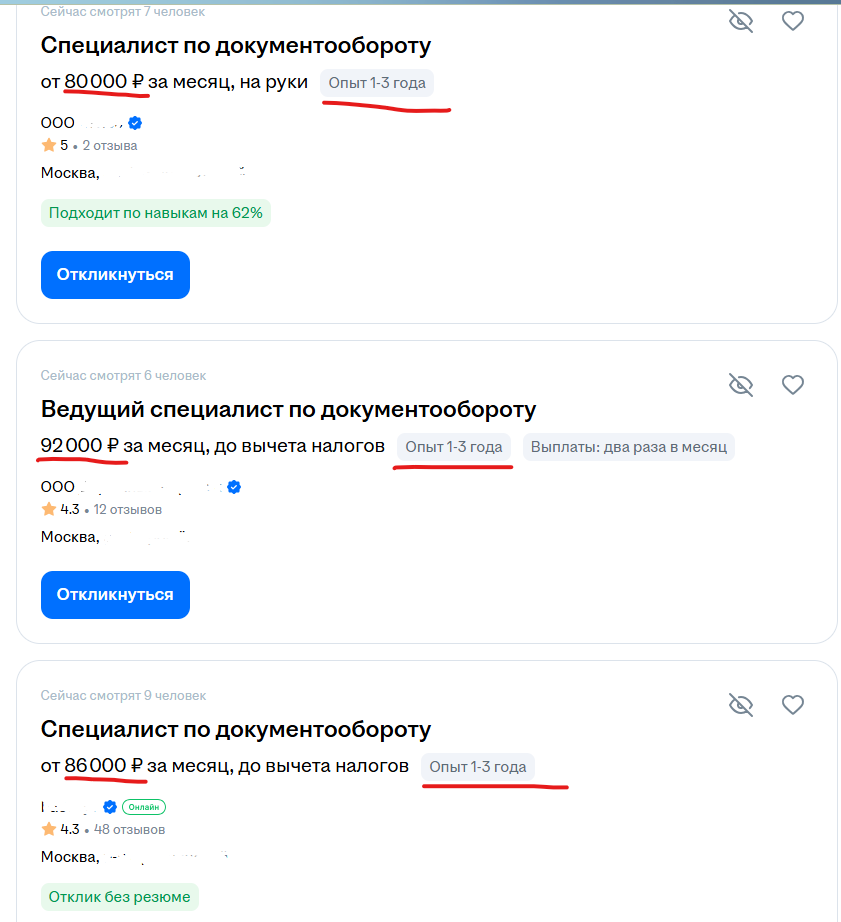Open the 12 отзывов reviews link
Screen dimensions: 841x922
point(128,509)
